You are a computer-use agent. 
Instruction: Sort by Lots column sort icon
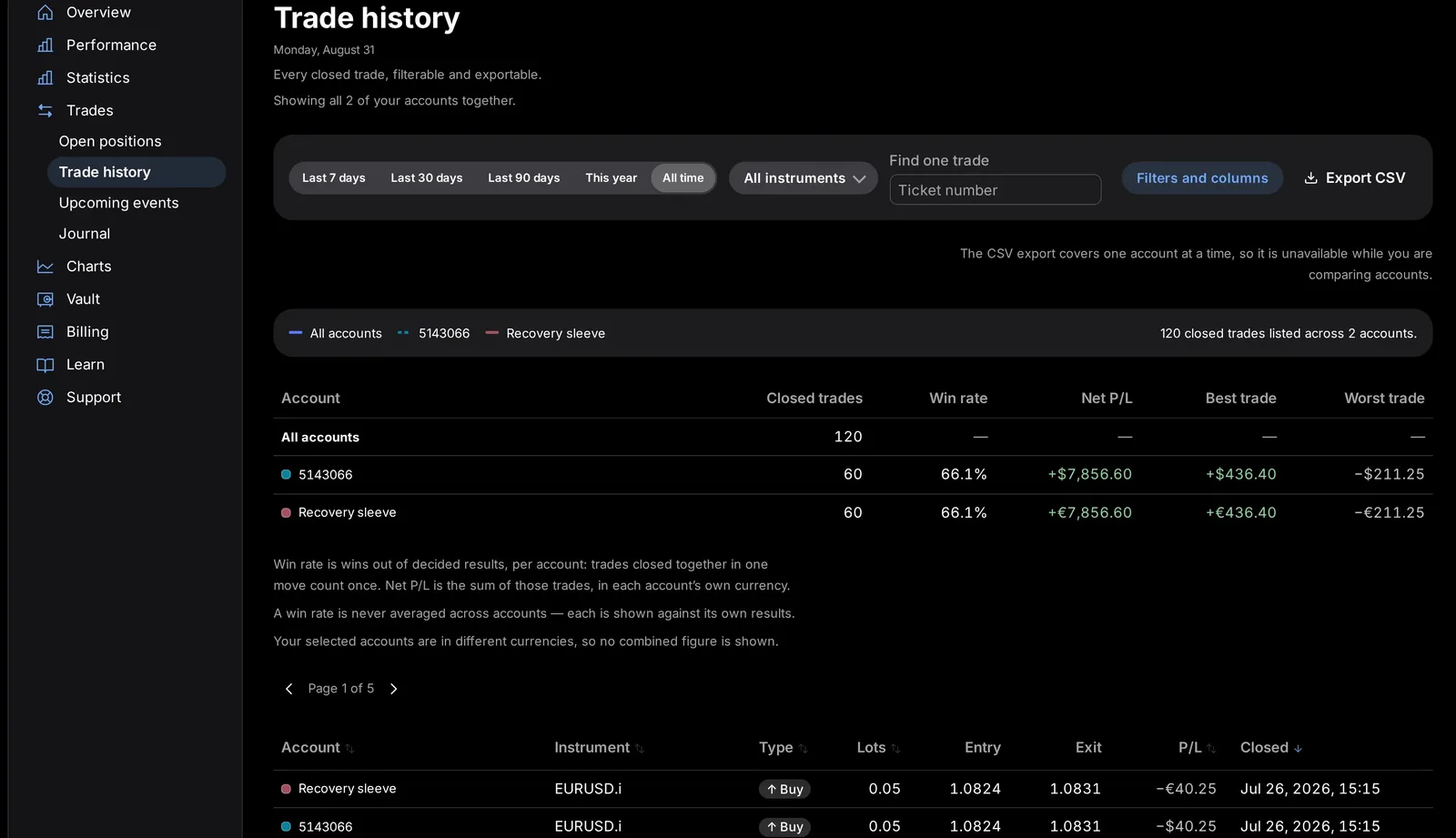point(895,749)
